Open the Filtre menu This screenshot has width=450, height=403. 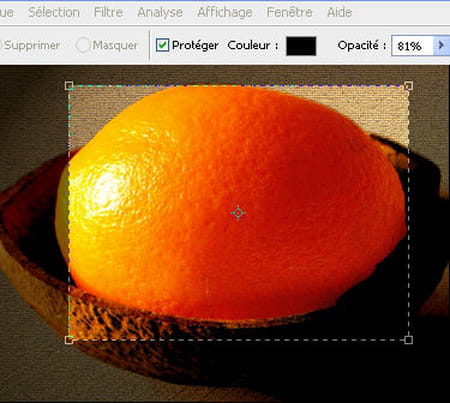point(108,13)
